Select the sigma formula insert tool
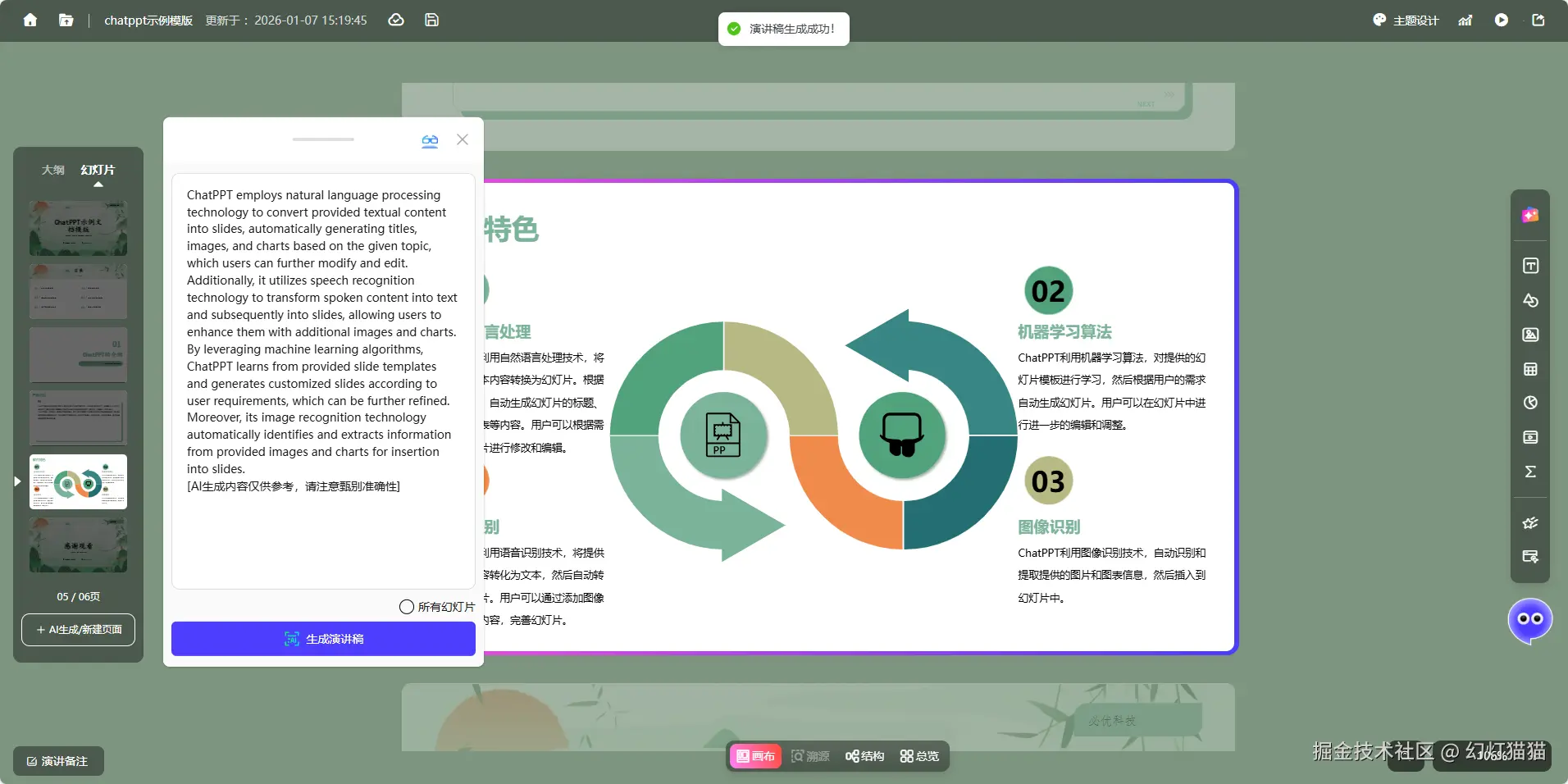Screen dimensions: 1568x784 (1530, 472)
